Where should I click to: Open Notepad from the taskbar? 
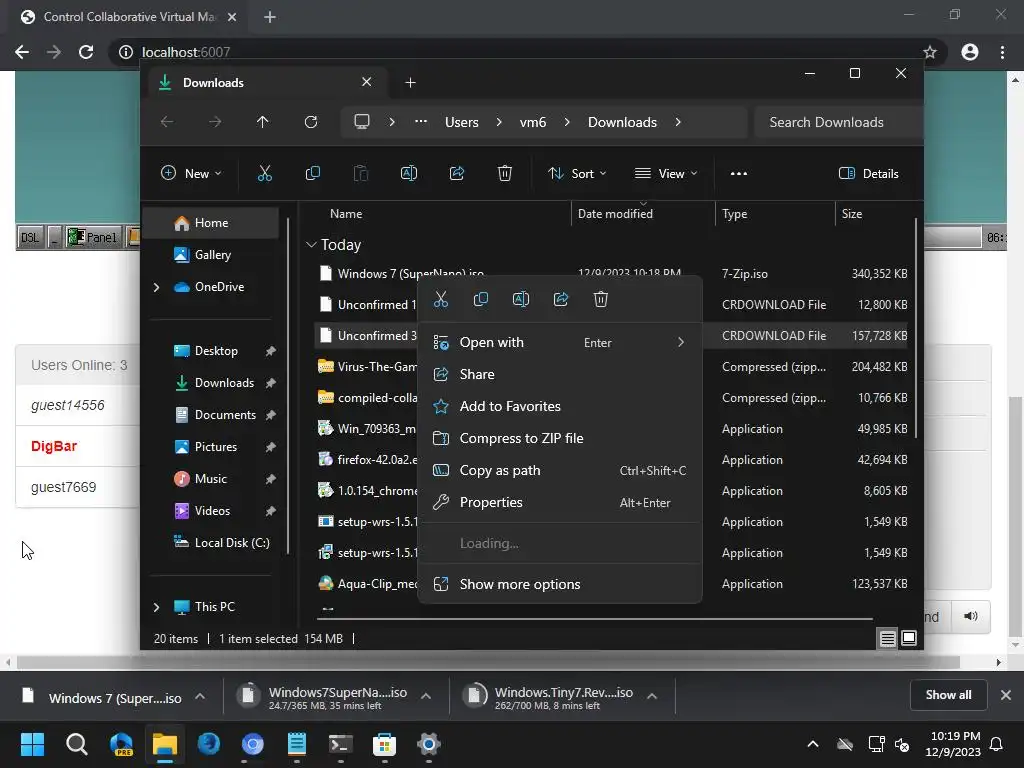(296, 744)
